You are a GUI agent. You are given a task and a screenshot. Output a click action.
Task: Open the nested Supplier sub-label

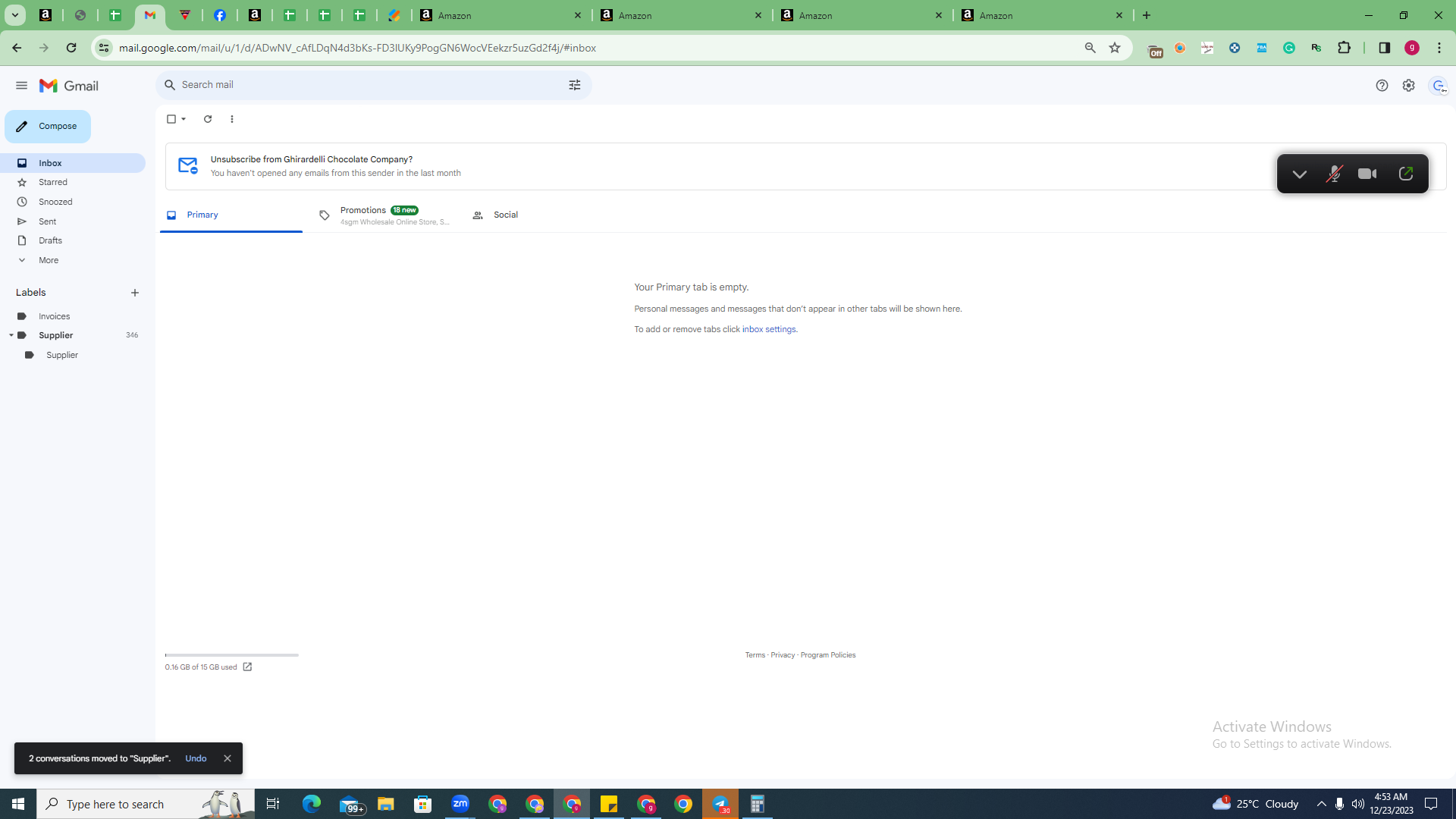(73, 355)
